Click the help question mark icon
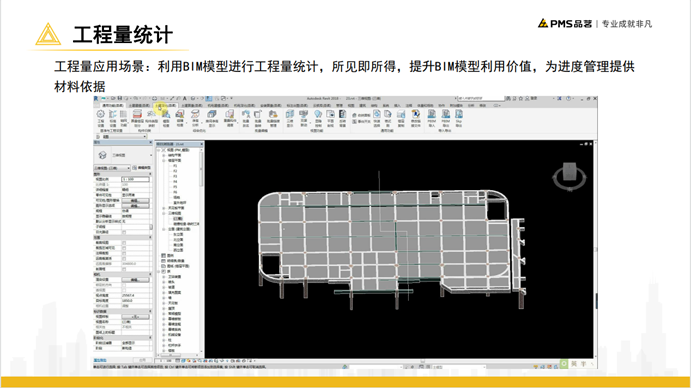This screenshot has height=388, width=691. pos(568,98)
